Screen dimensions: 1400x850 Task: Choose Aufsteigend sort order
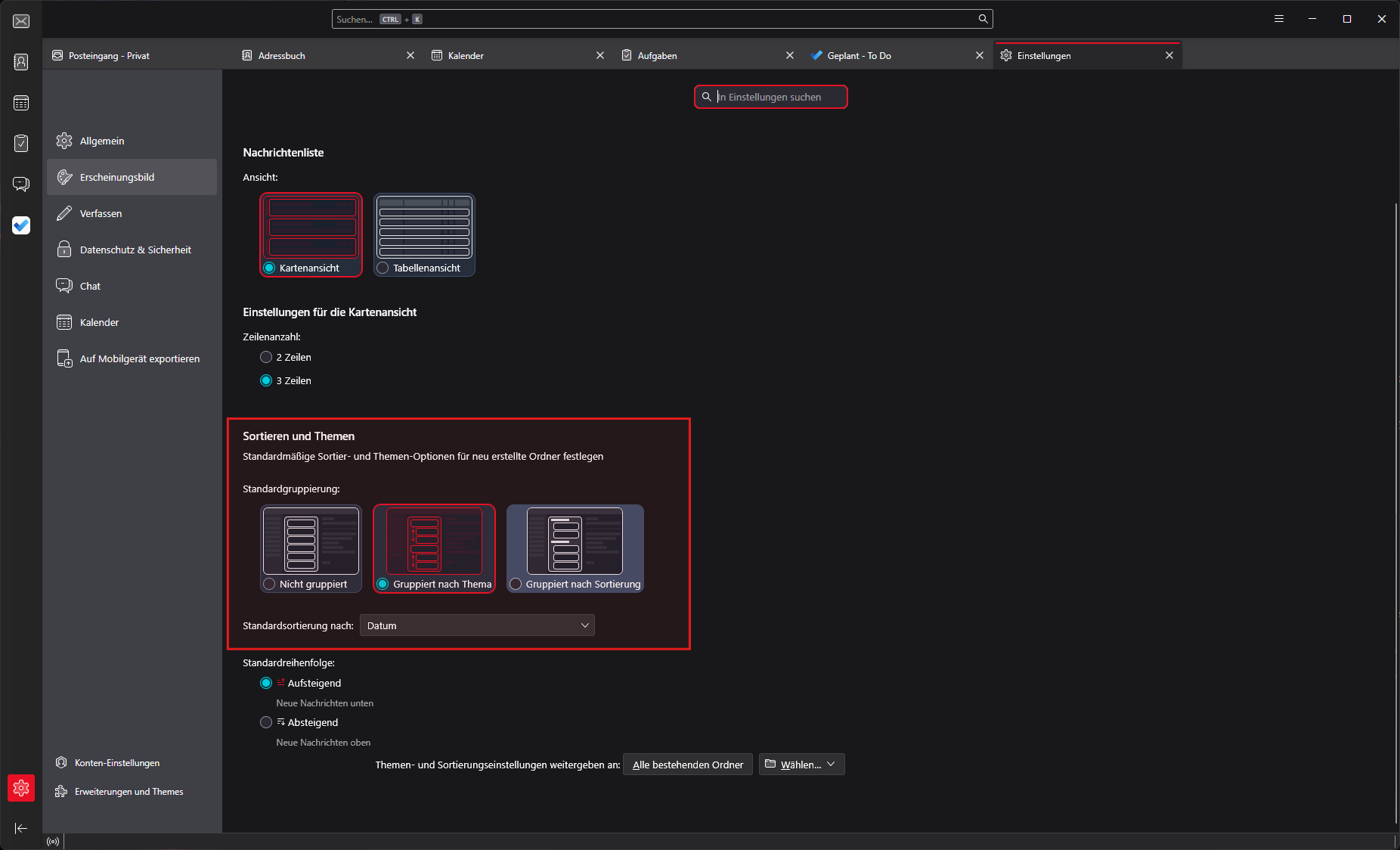tap(266, 683)
